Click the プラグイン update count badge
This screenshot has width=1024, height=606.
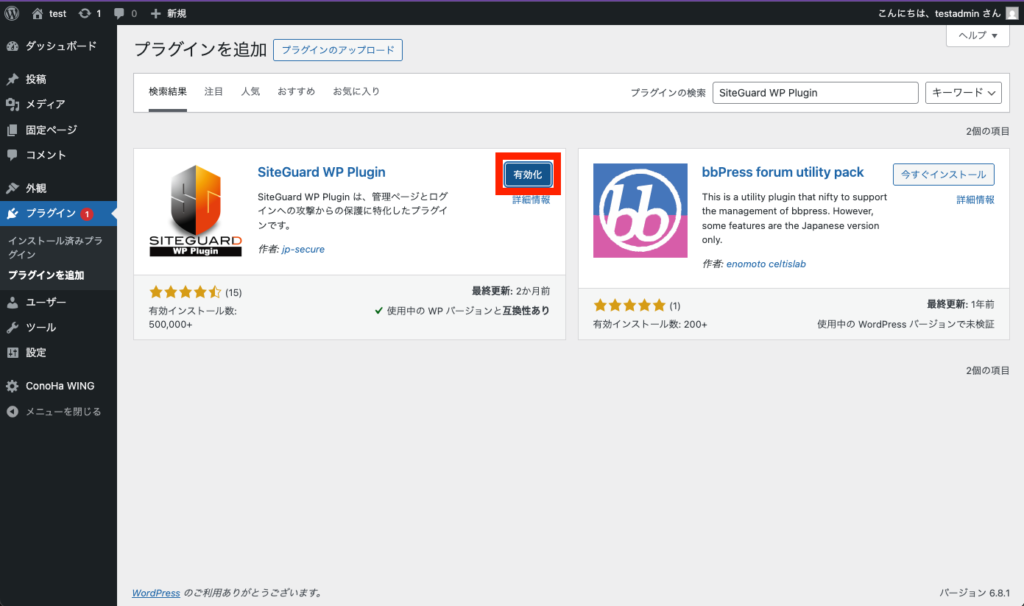87,214
